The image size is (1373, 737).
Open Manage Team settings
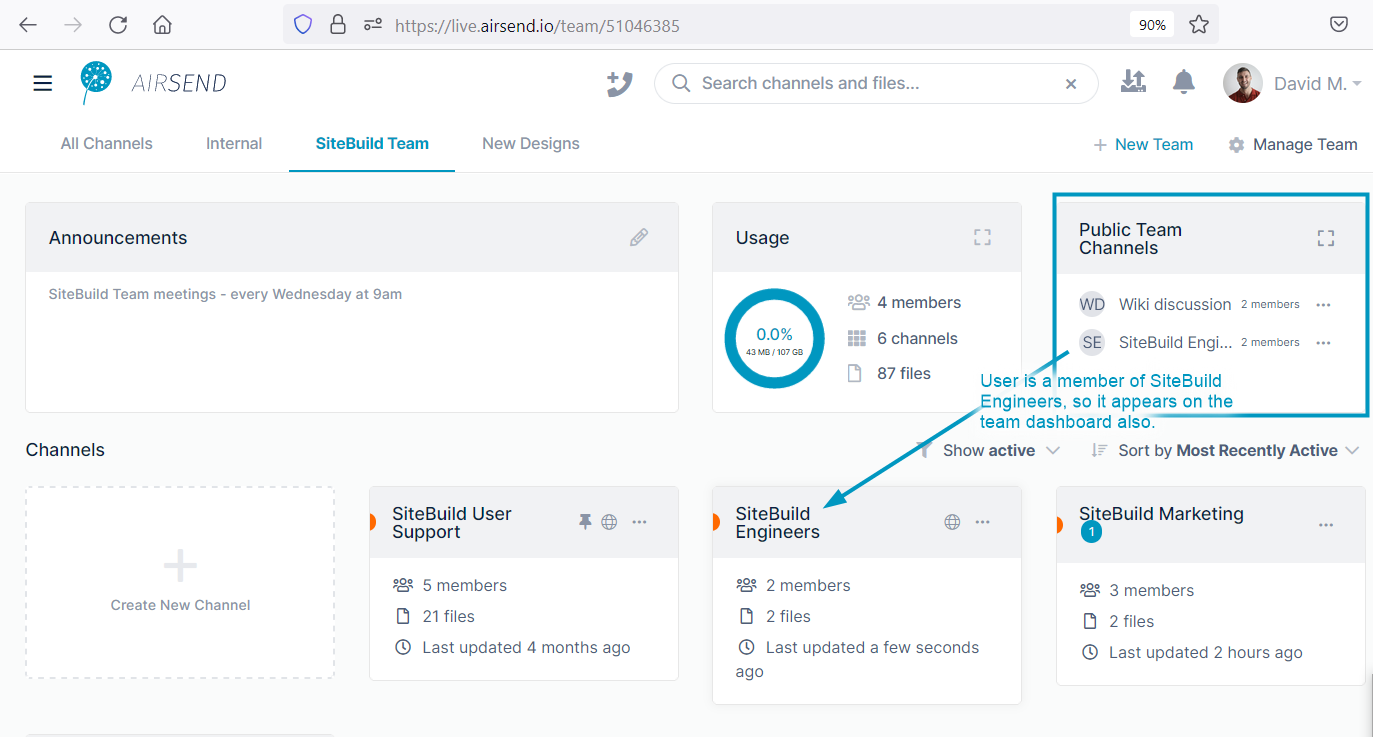click(x=1293, y=144)
